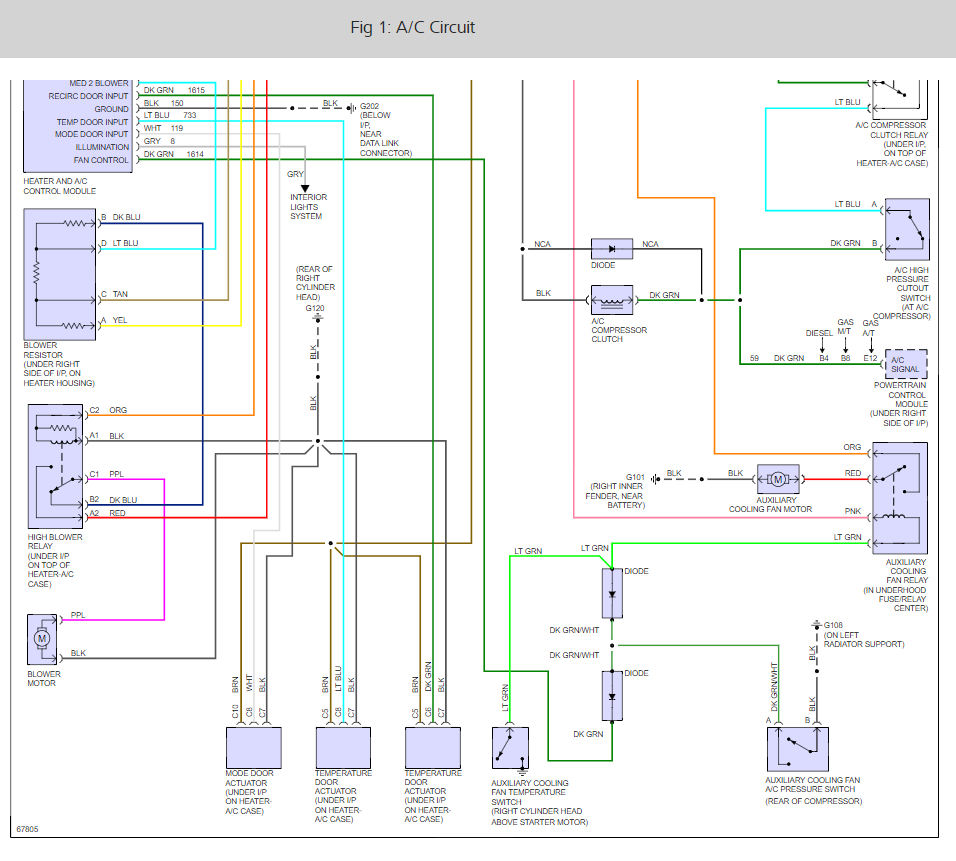956x861 pixels.
Task: Click the 'C1 PPL' relay terminal label
Action: 107,474
